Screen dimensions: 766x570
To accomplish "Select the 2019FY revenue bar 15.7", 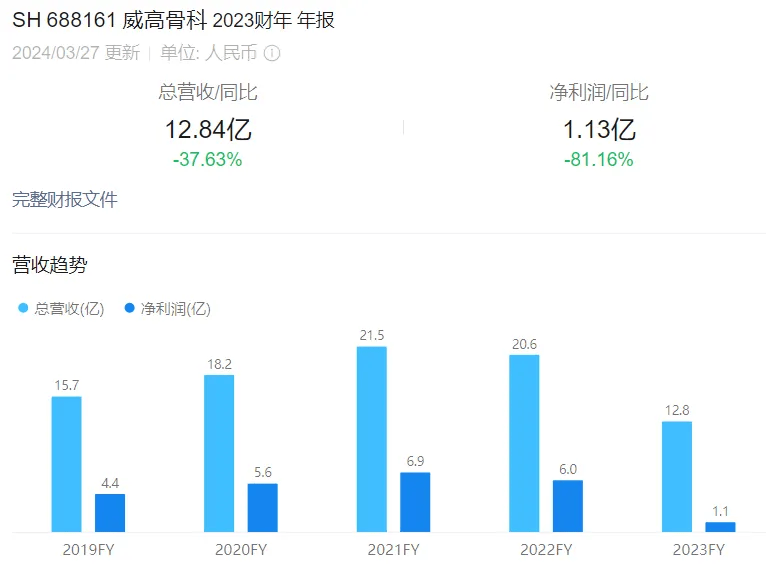I will [x=66, y=464].
